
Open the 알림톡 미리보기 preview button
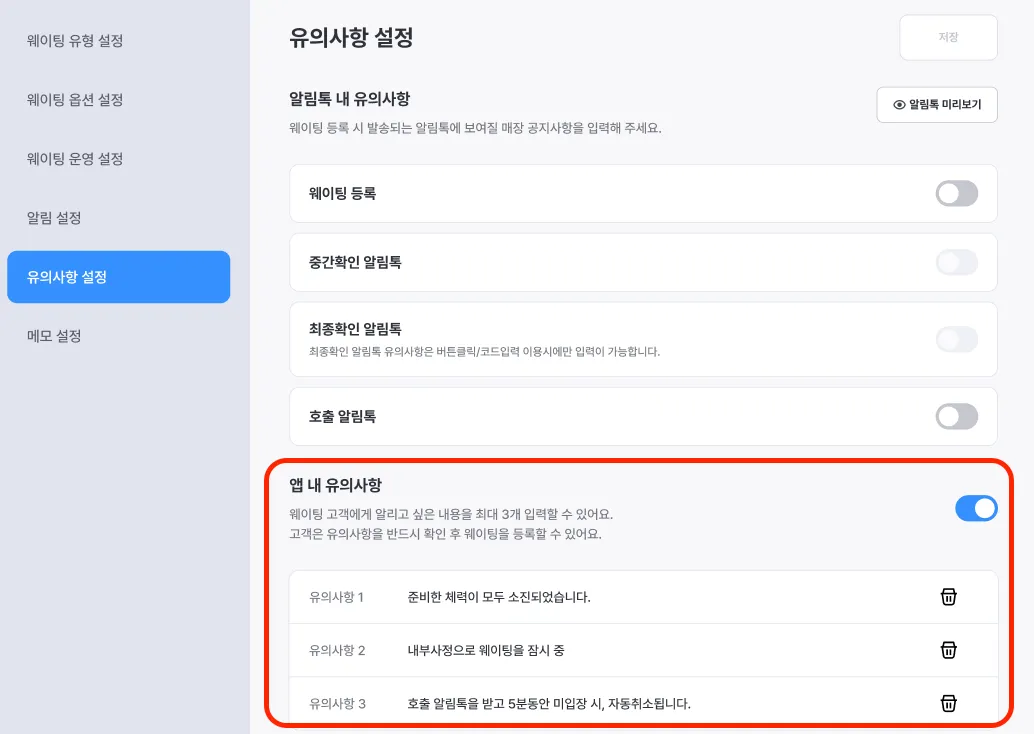point(937,104)
